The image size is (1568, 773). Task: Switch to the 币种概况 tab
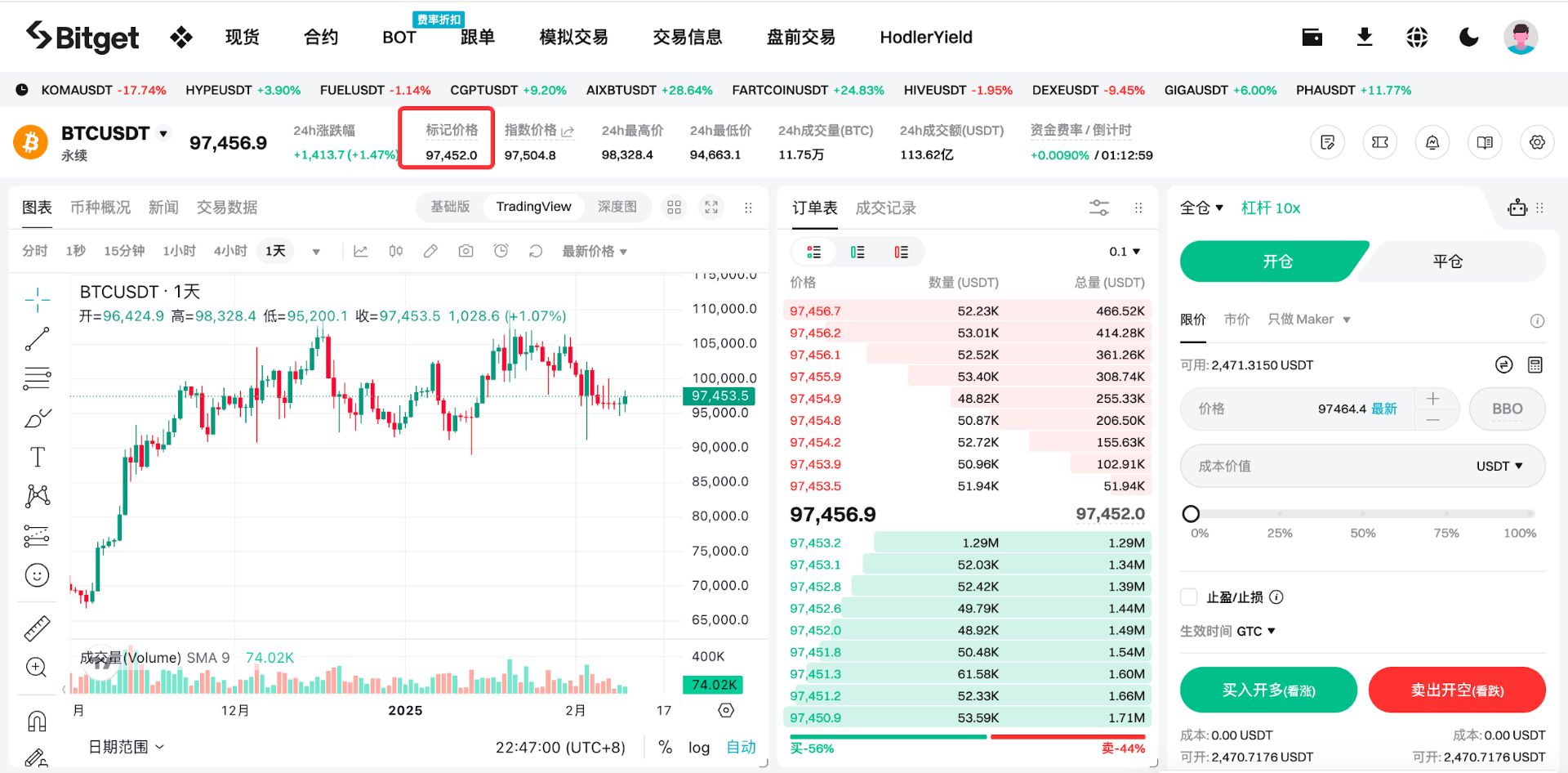pos(100,208)
